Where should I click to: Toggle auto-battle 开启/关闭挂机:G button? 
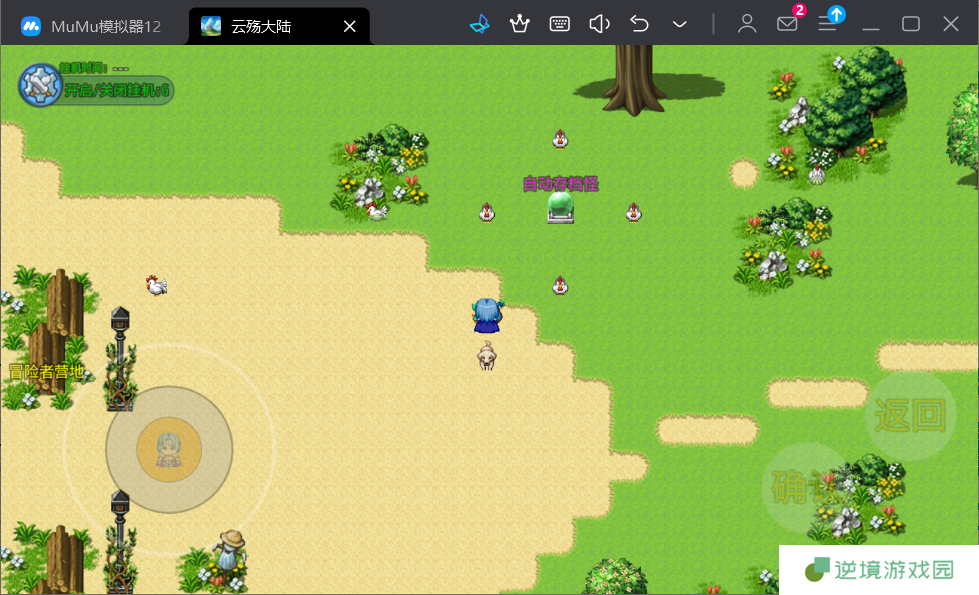pos(117,91)
